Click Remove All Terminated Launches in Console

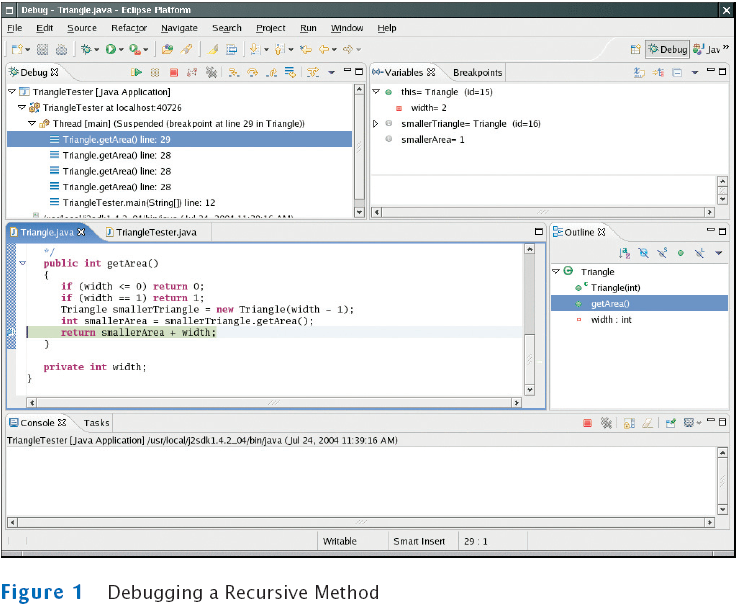606,424
